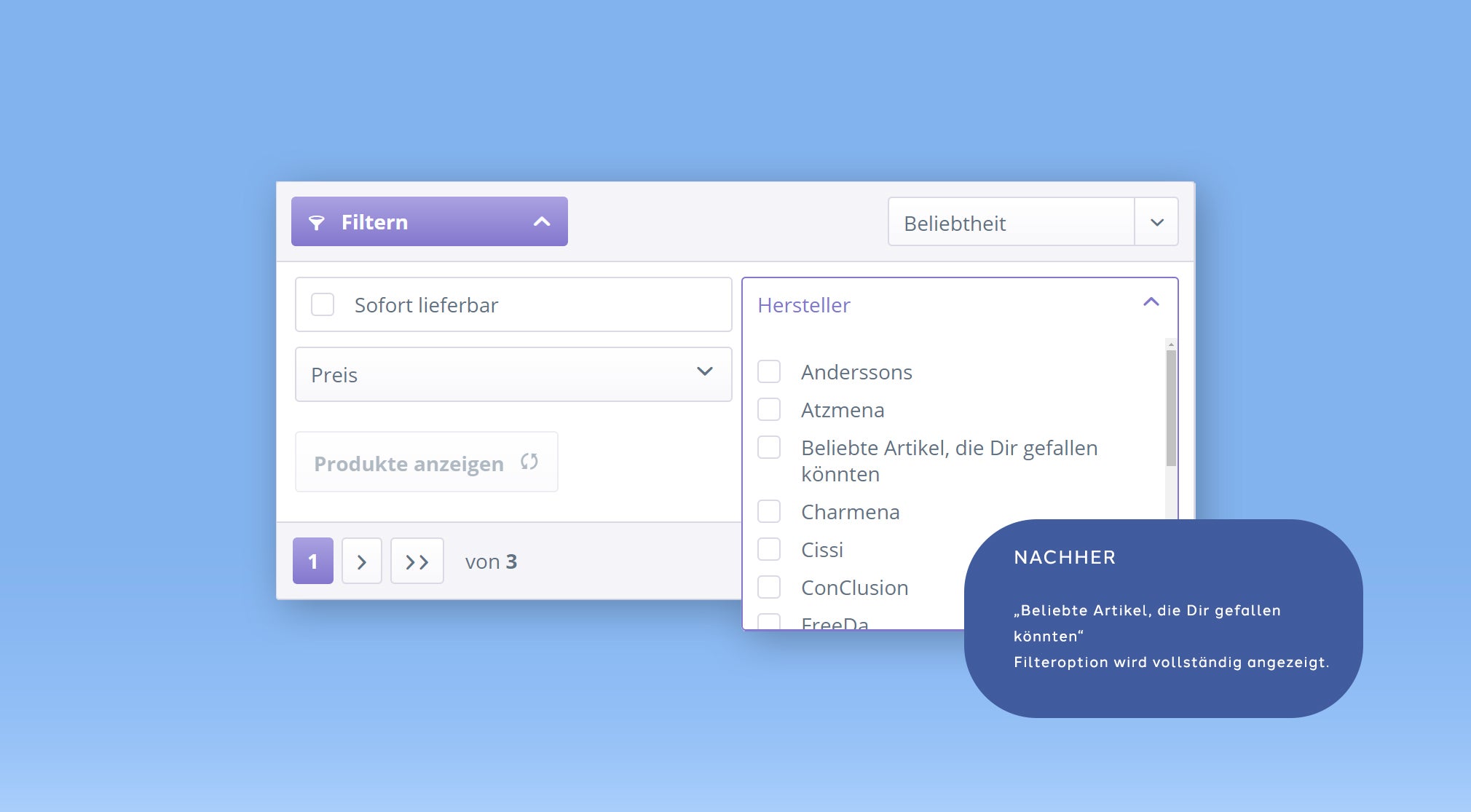Collapse the Filtern panel chevron
The image size is (1471, 812).
542,221
